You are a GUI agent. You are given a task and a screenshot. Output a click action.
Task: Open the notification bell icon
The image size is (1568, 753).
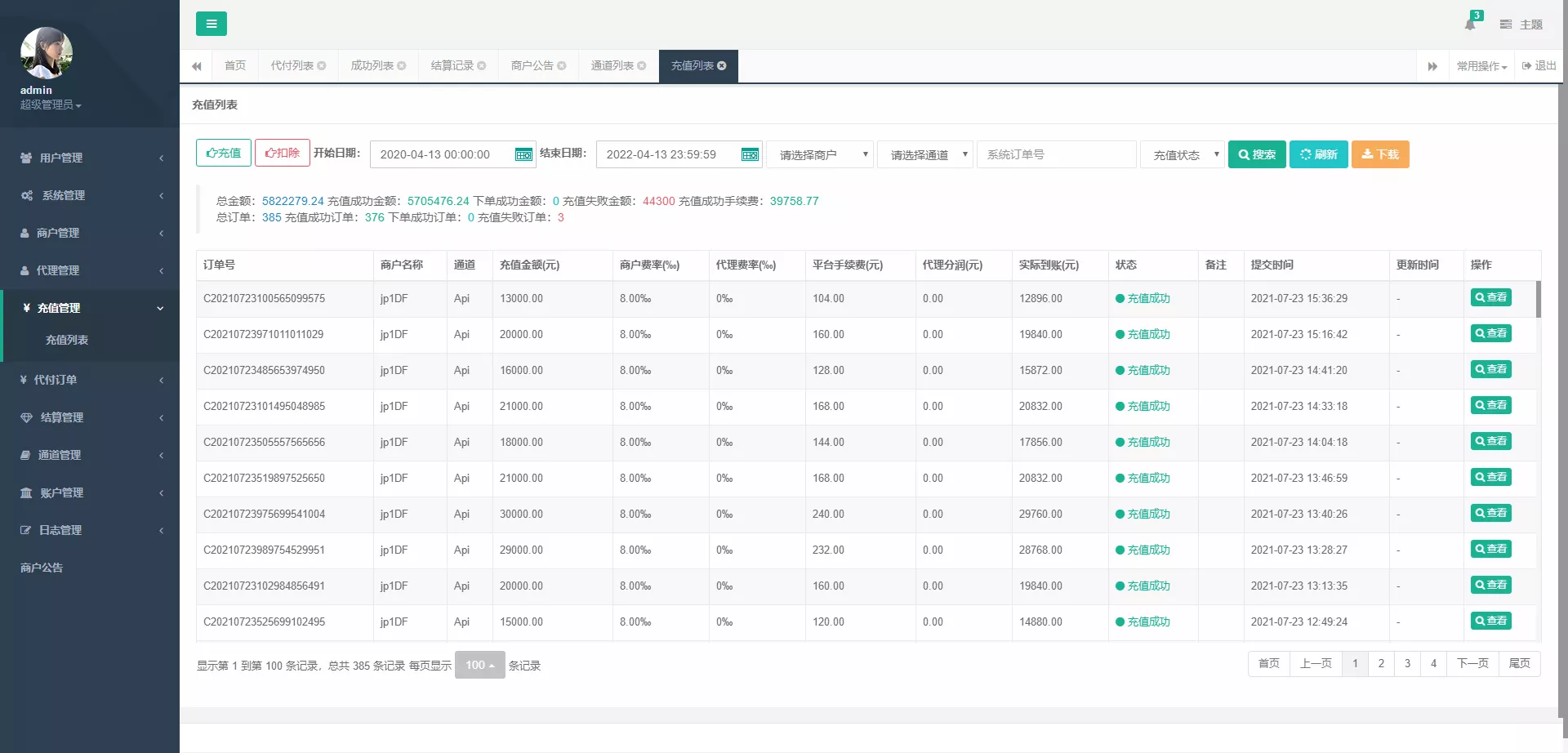[x=1470, y=24]
